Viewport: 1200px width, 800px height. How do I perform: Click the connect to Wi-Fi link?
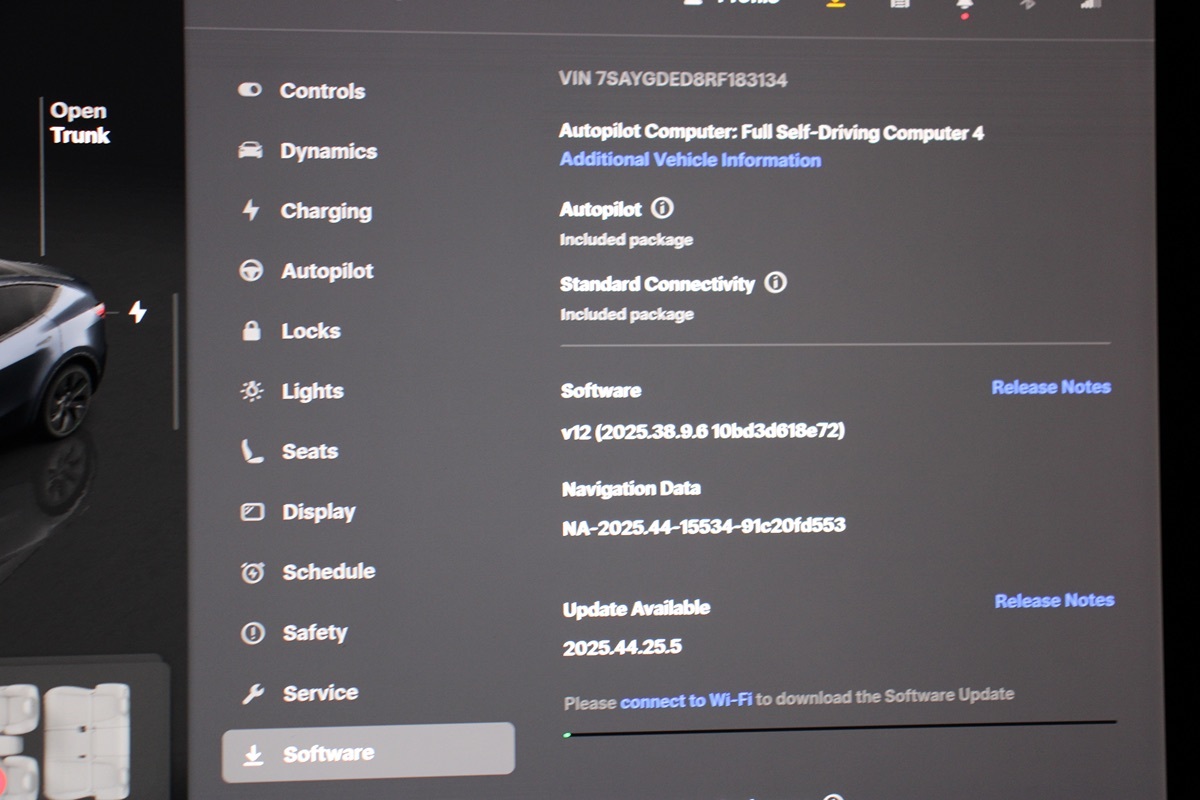click(x=686, y=701)
